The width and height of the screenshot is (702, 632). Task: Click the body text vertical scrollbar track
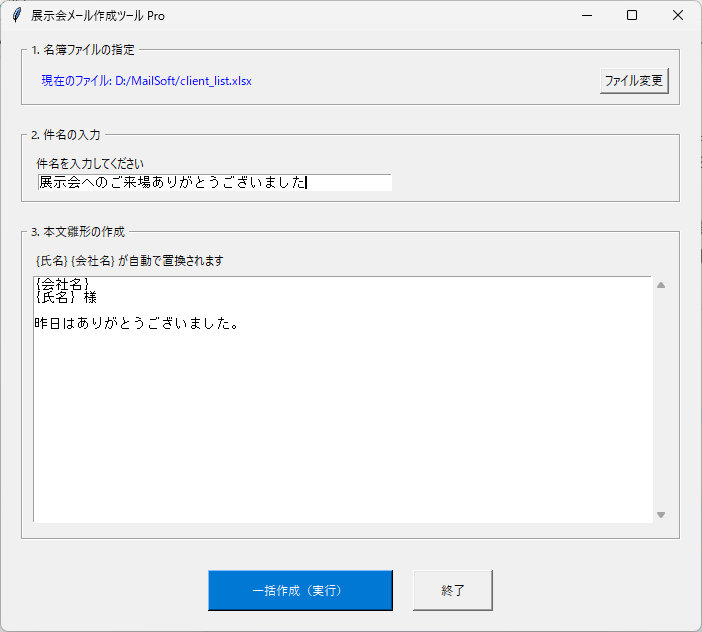coord(660,400)
